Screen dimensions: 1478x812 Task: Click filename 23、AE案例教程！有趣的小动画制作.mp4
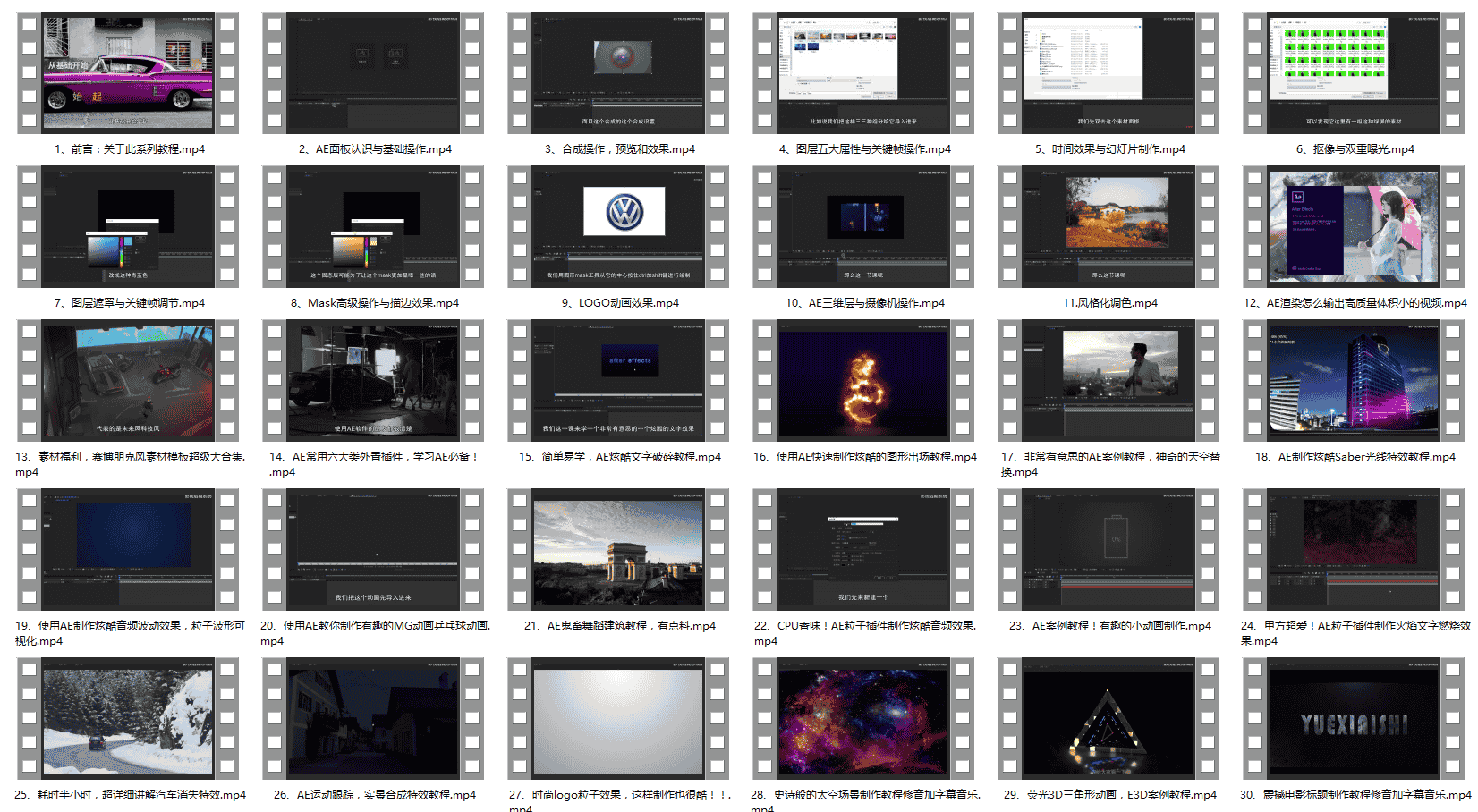1109,626
